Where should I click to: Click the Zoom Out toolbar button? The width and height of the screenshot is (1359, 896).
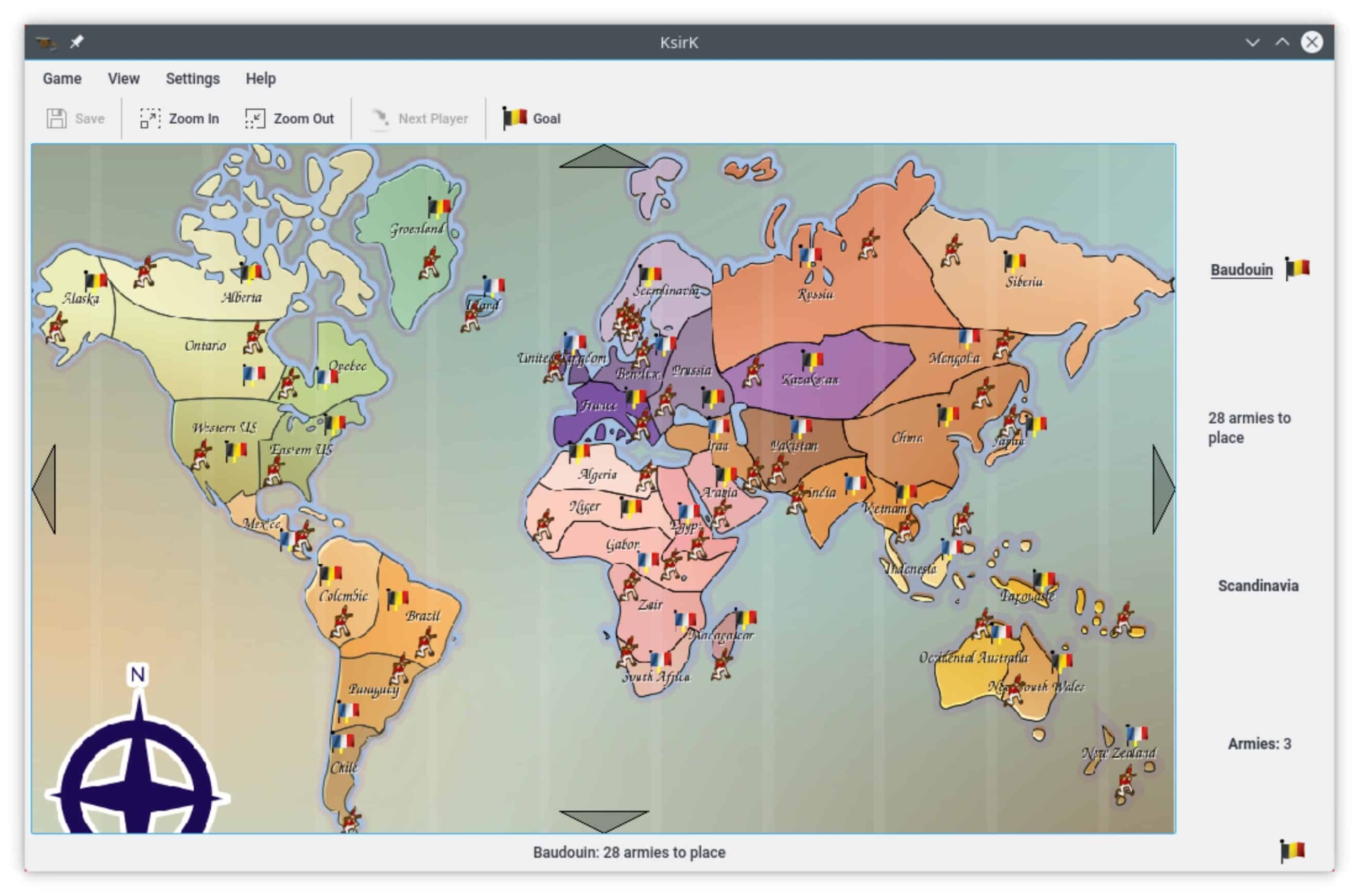coord(289,118)
